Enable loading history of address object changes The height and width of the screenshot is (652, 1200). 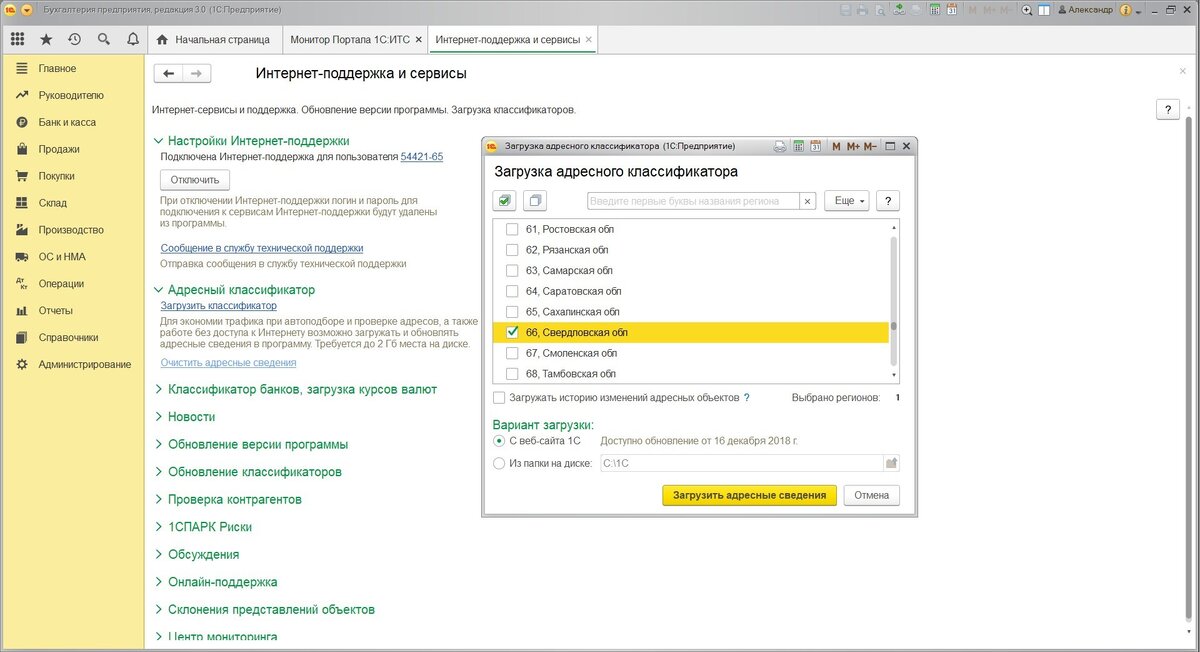[499, 398]
